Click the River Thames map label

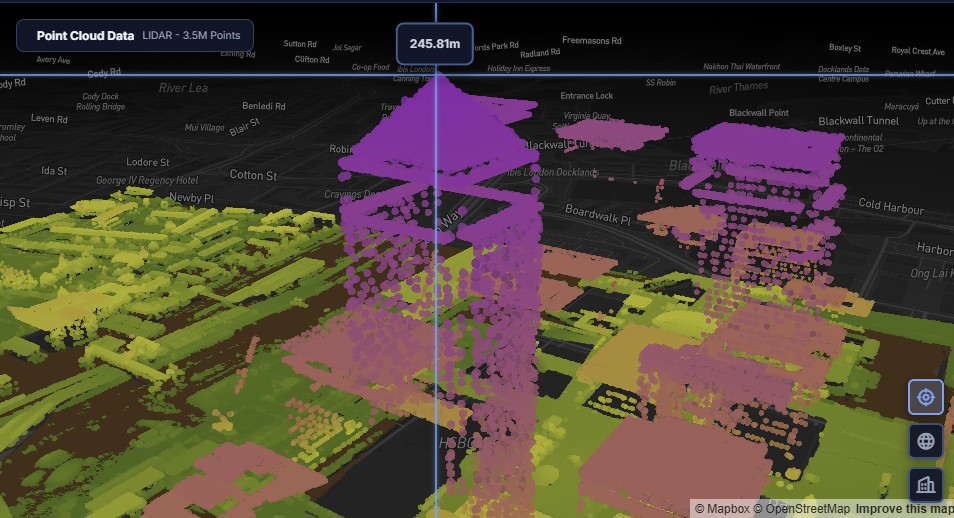coord(738,88)
